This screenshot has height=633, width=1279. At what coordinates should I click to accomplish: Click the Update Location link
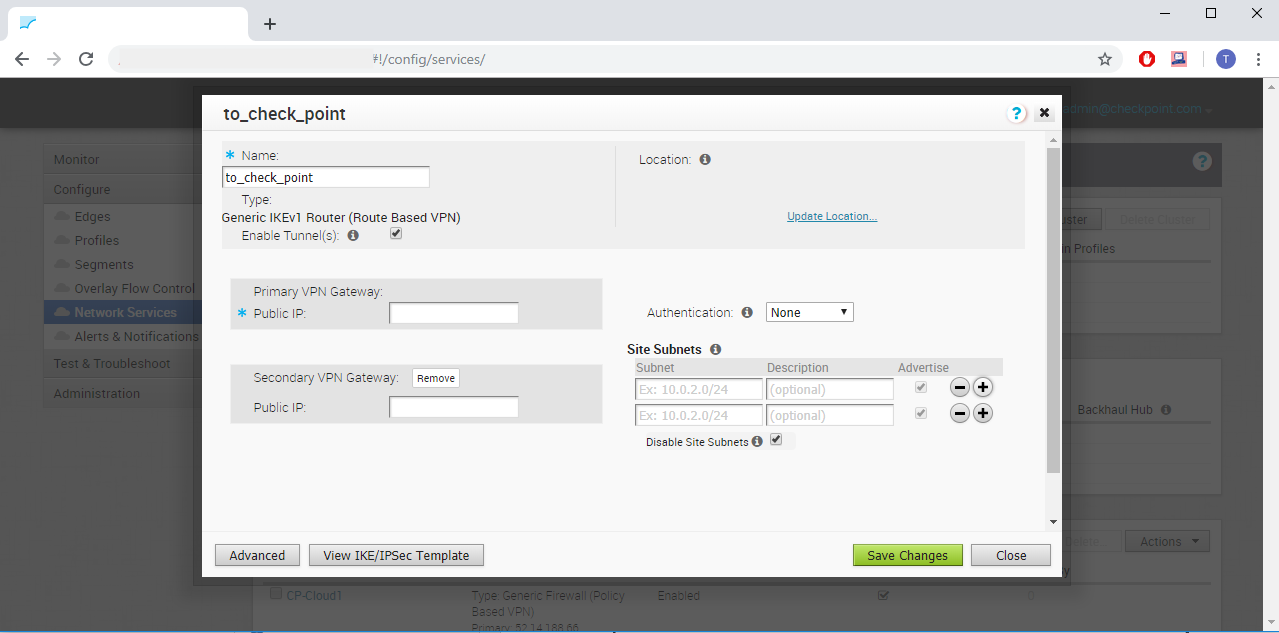click(831, 216)
